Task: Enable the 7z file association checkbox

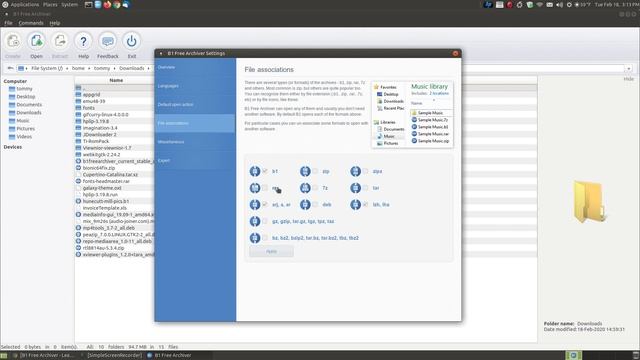Action: (316, 188)
